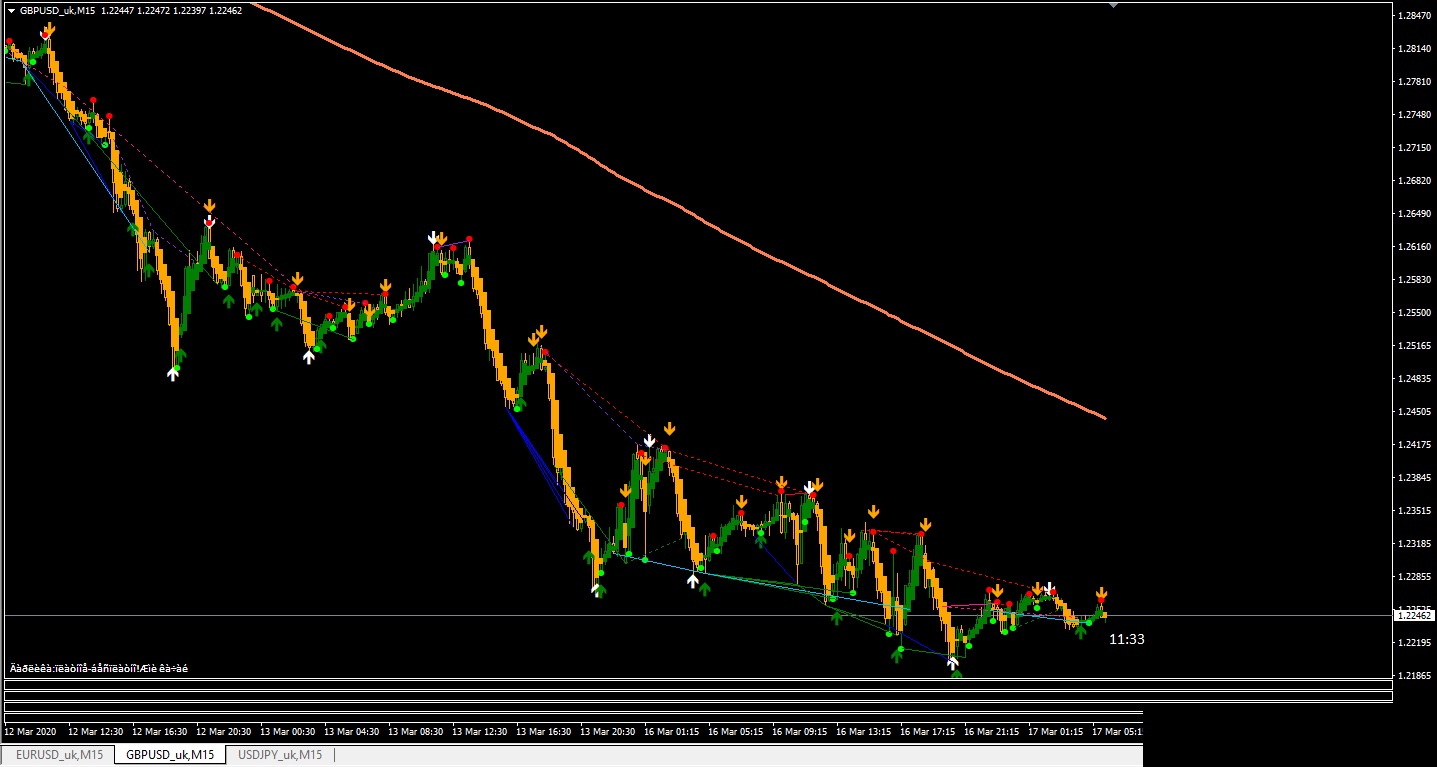This screenshot has width=1437, height=767.
Task: Click price scale value 1.23185
Action: pyautogui.click(x=1414, y=544)
